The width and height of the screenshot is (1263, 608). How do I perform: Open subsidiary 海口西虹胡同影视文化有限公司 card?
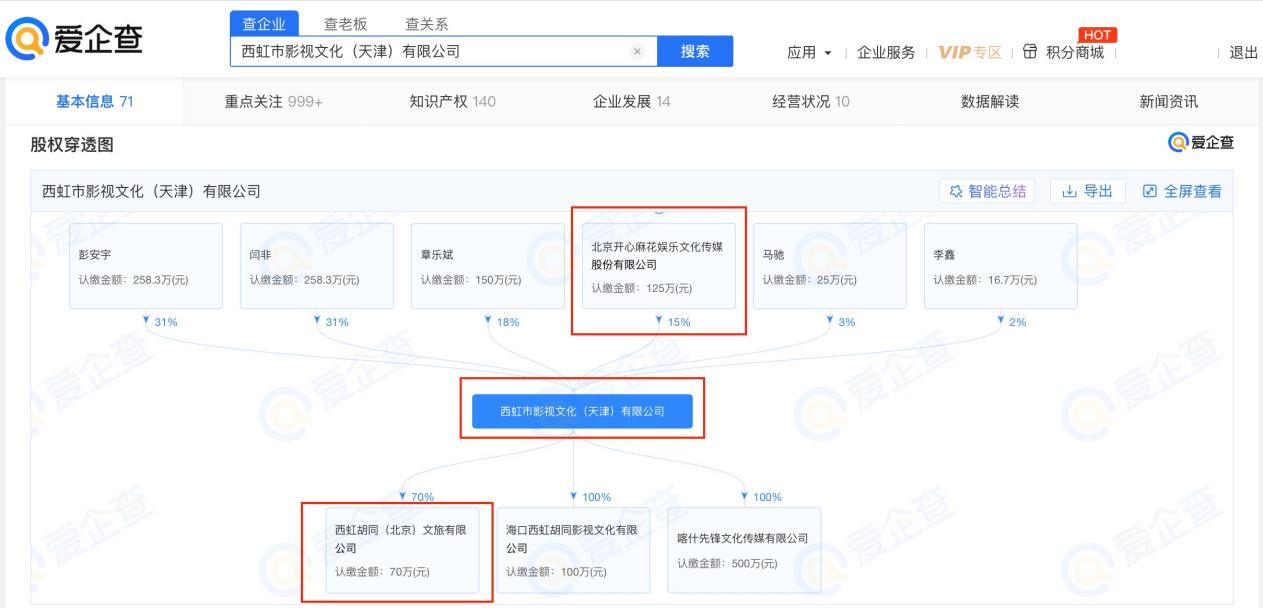coord(574,550)
